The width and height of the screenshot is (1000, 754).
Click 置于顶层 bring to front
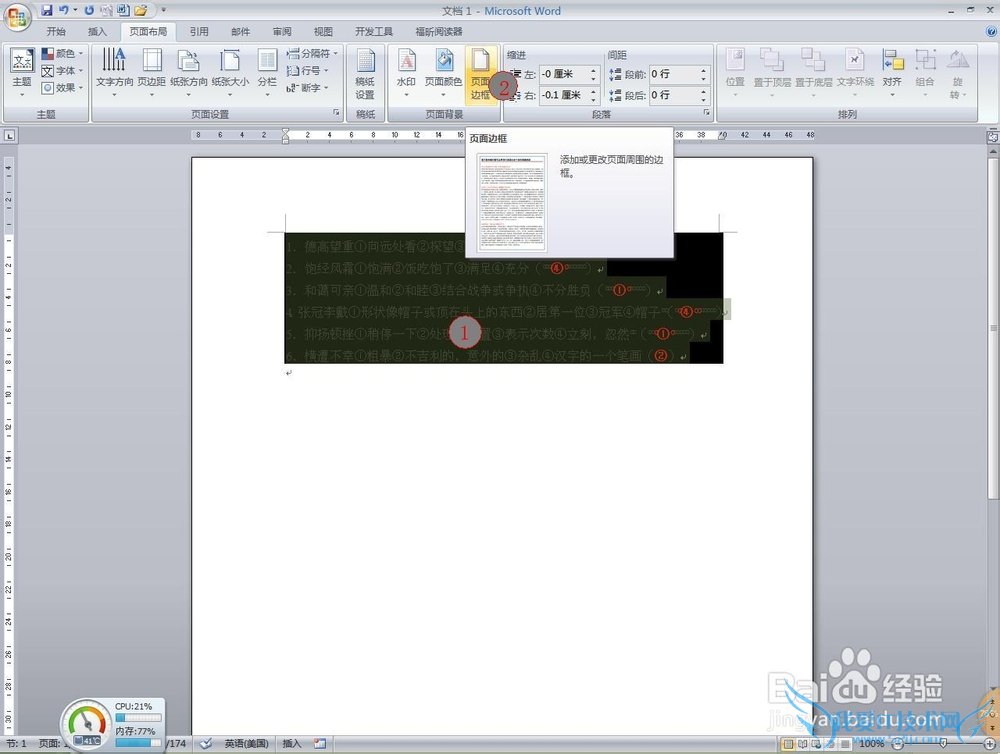tap(772, 73)
